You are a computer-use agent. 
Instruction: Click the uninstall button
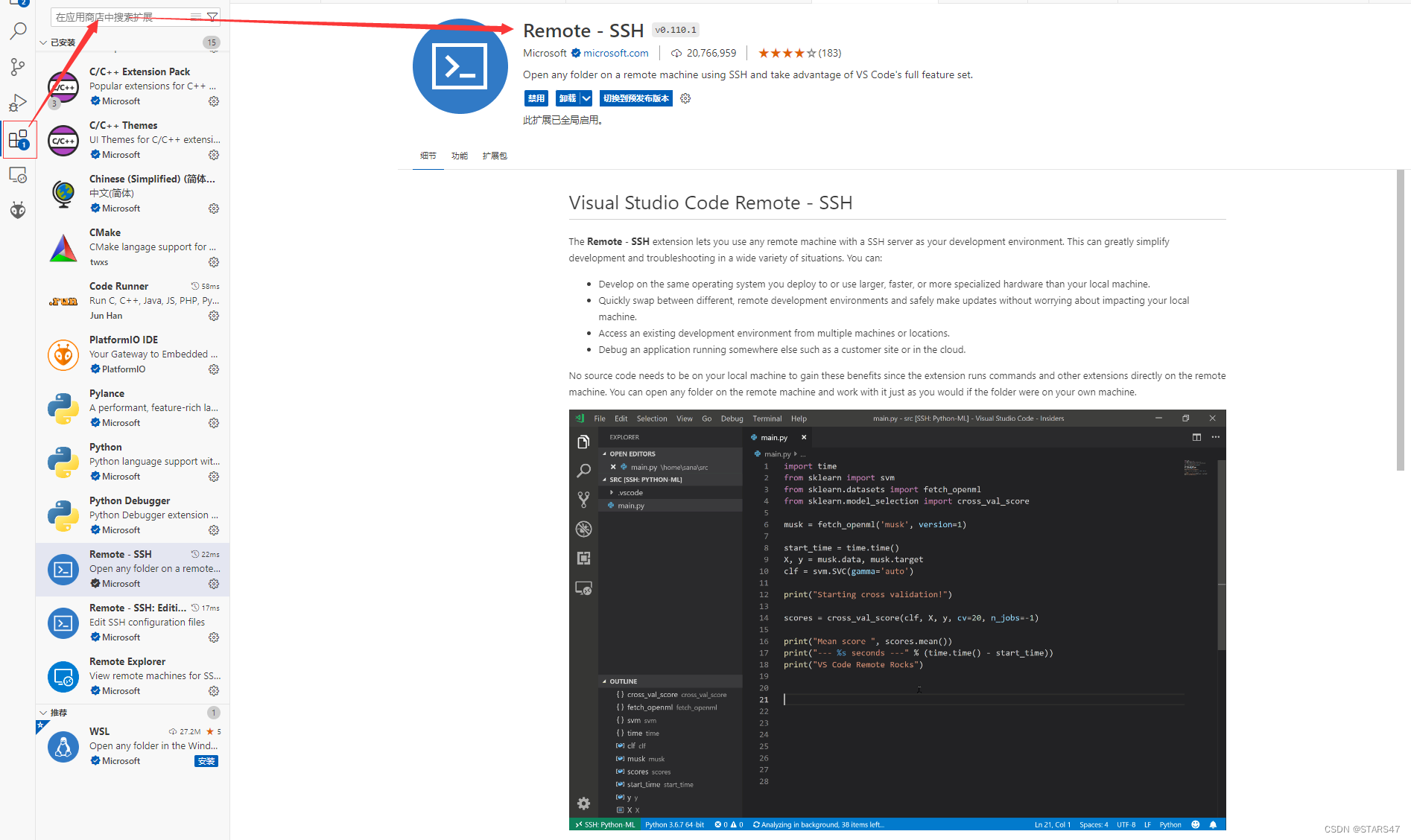[568, 98]
